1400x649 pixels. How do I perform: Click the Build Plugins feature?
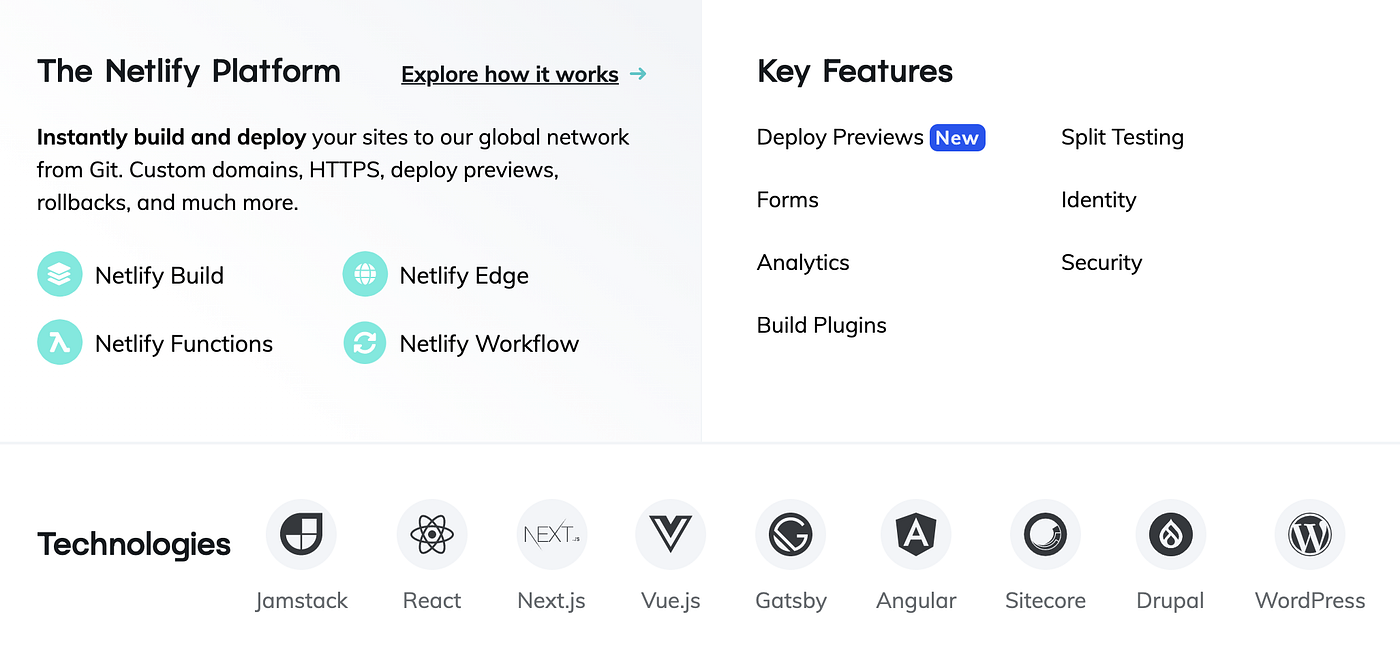tap(821, 325)
